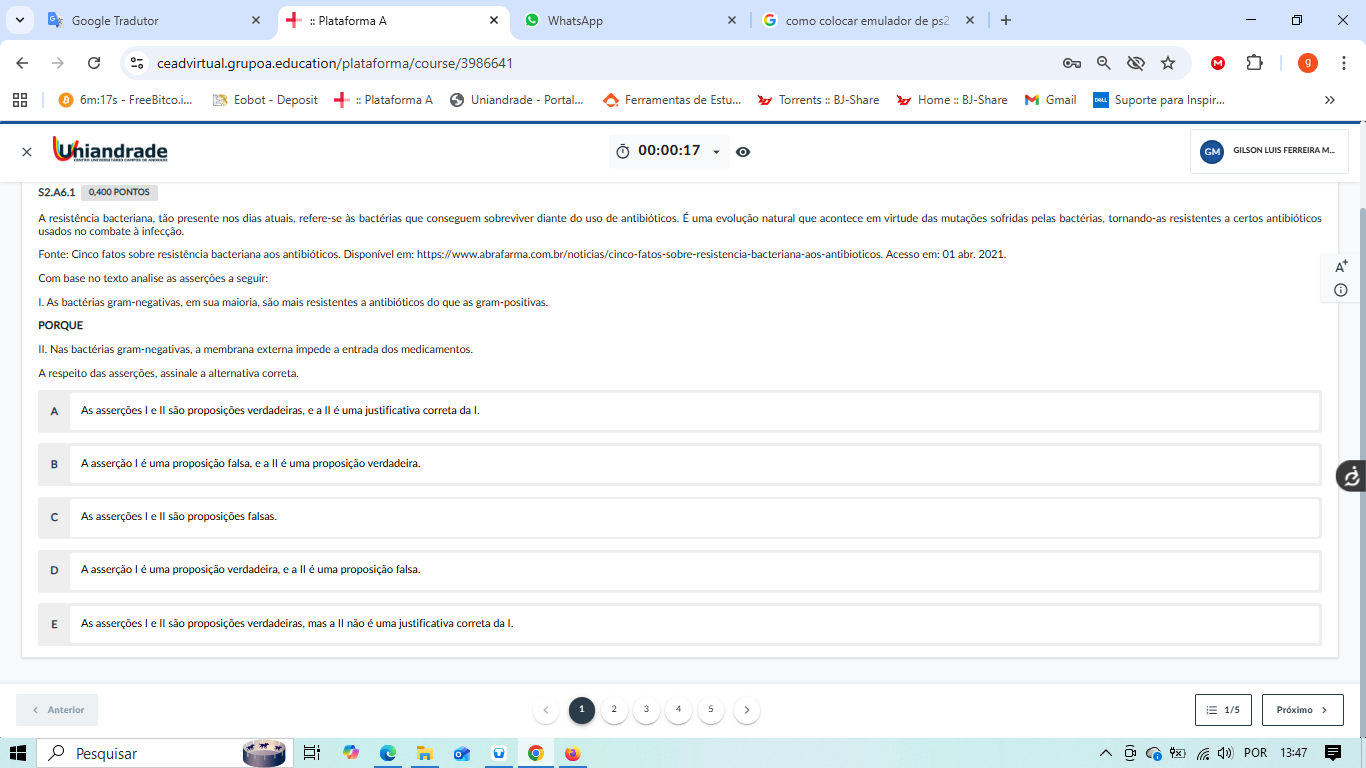The image size is (1366, 768).
Task: Bookmark this page with star icon
Action: (x=1168, y=63)
